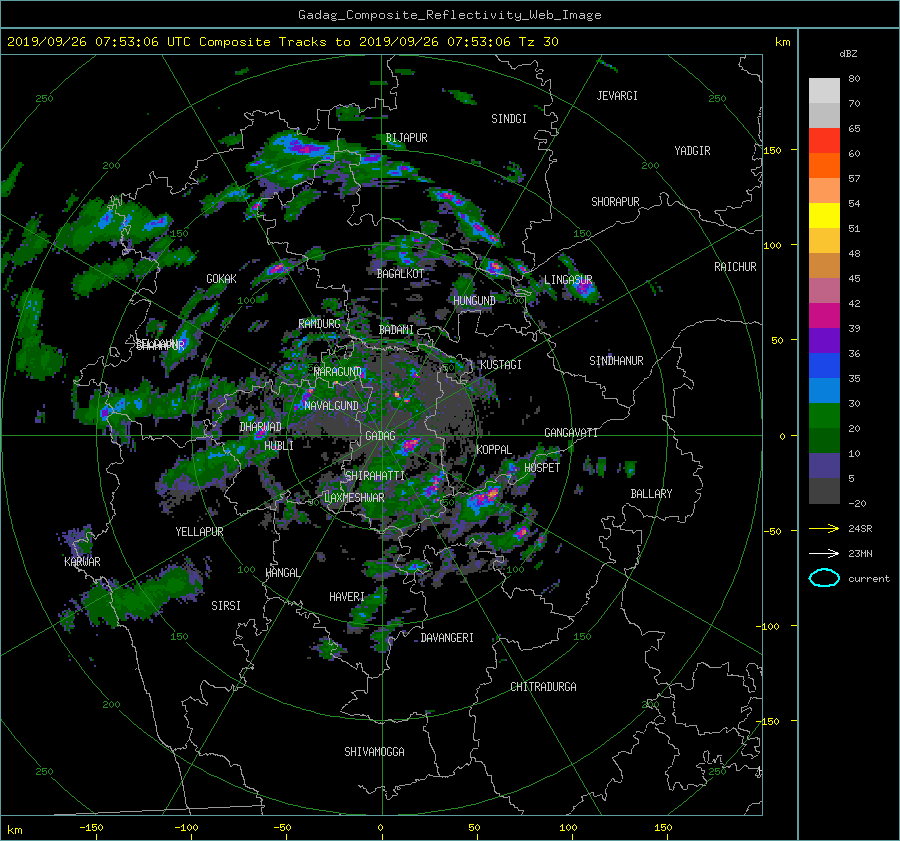Click the NARAGUND city label
This screenshot has width=900, height=841.
pos(338,372)
